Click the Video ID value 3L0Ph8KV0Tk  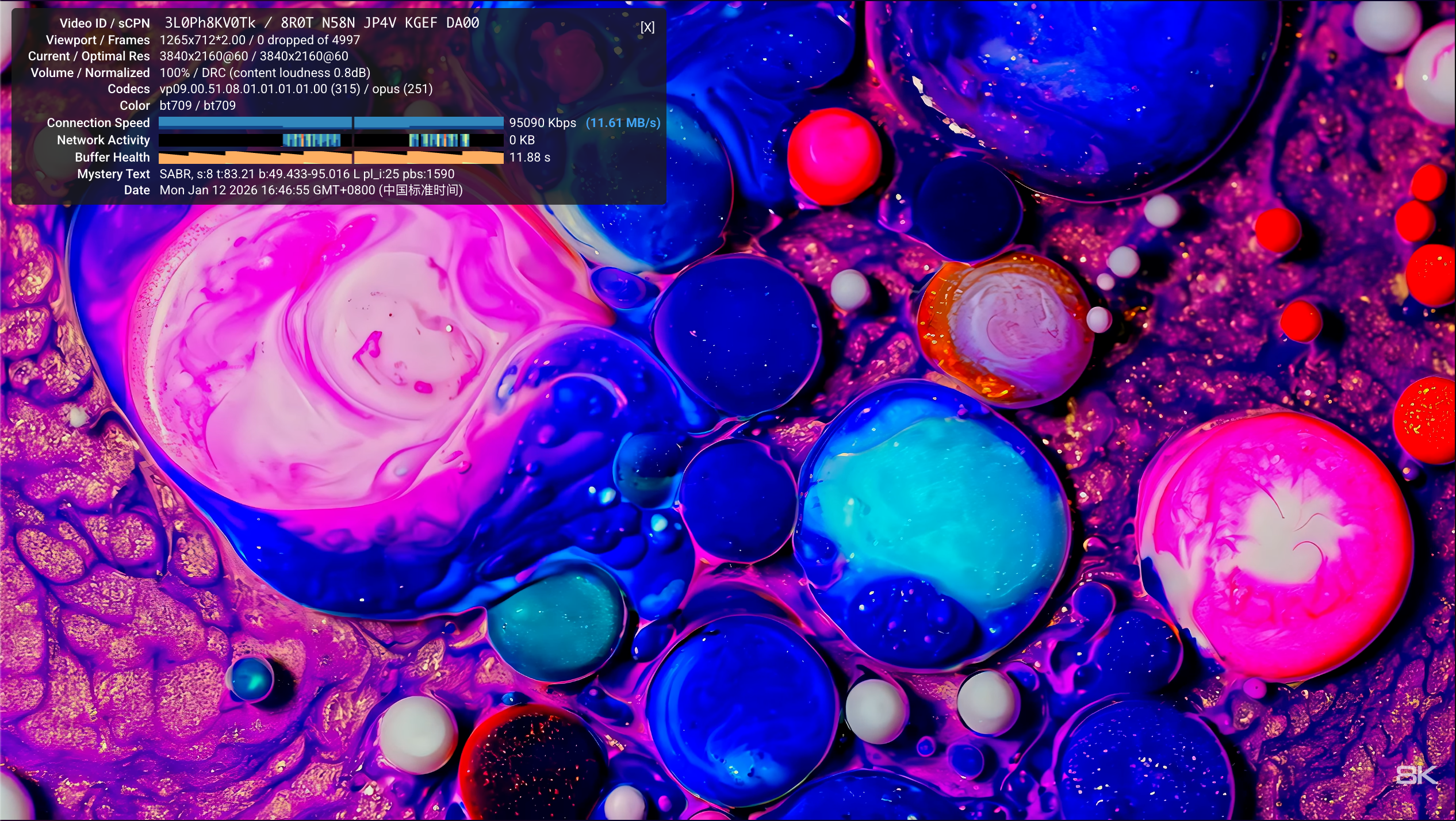click(x=210, y=23)
